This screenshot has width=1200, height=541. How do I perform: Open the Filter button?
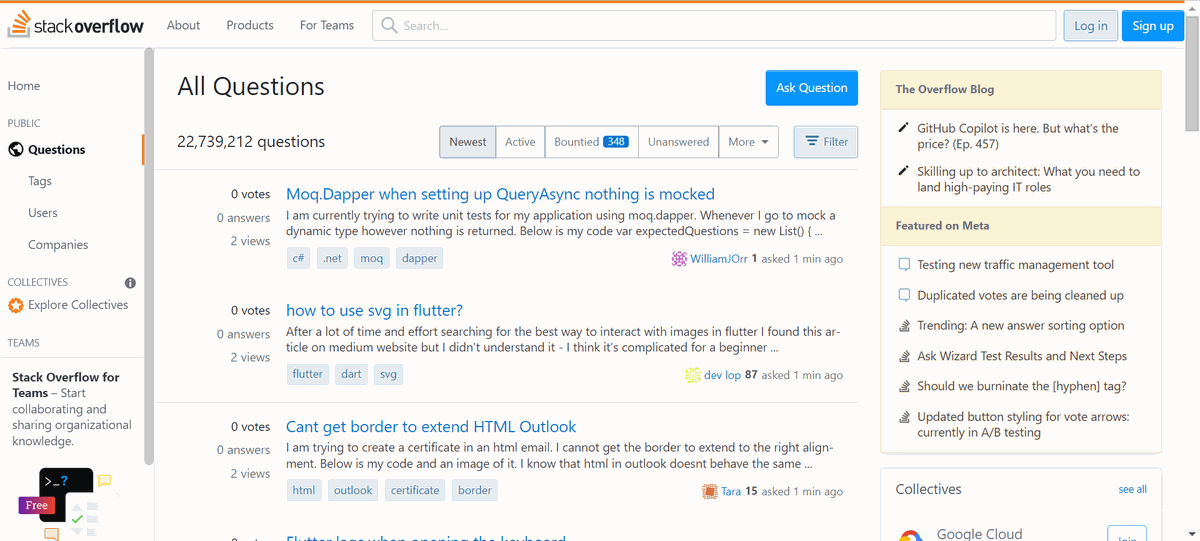click(x=826, y=142)
